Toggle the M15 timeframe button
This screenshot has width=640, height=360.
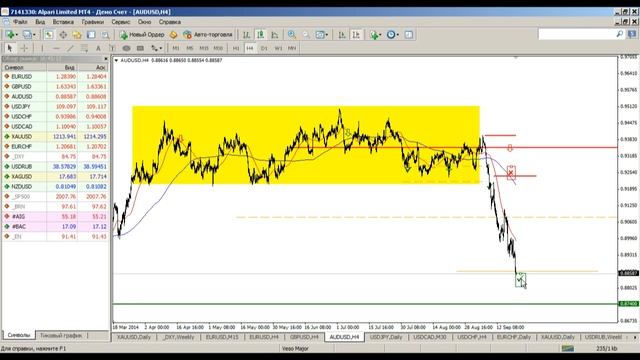[x=204, y=48]
